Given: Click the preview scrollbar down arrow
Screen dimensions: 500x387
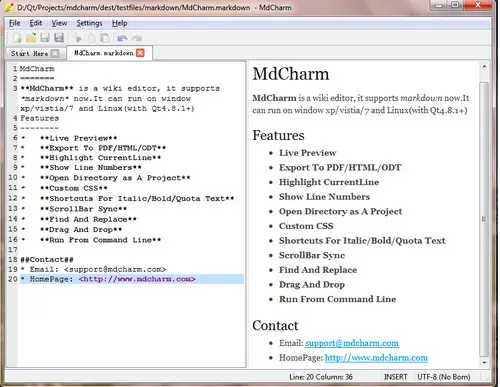Looking at the screenshot, I should (484, 362).
